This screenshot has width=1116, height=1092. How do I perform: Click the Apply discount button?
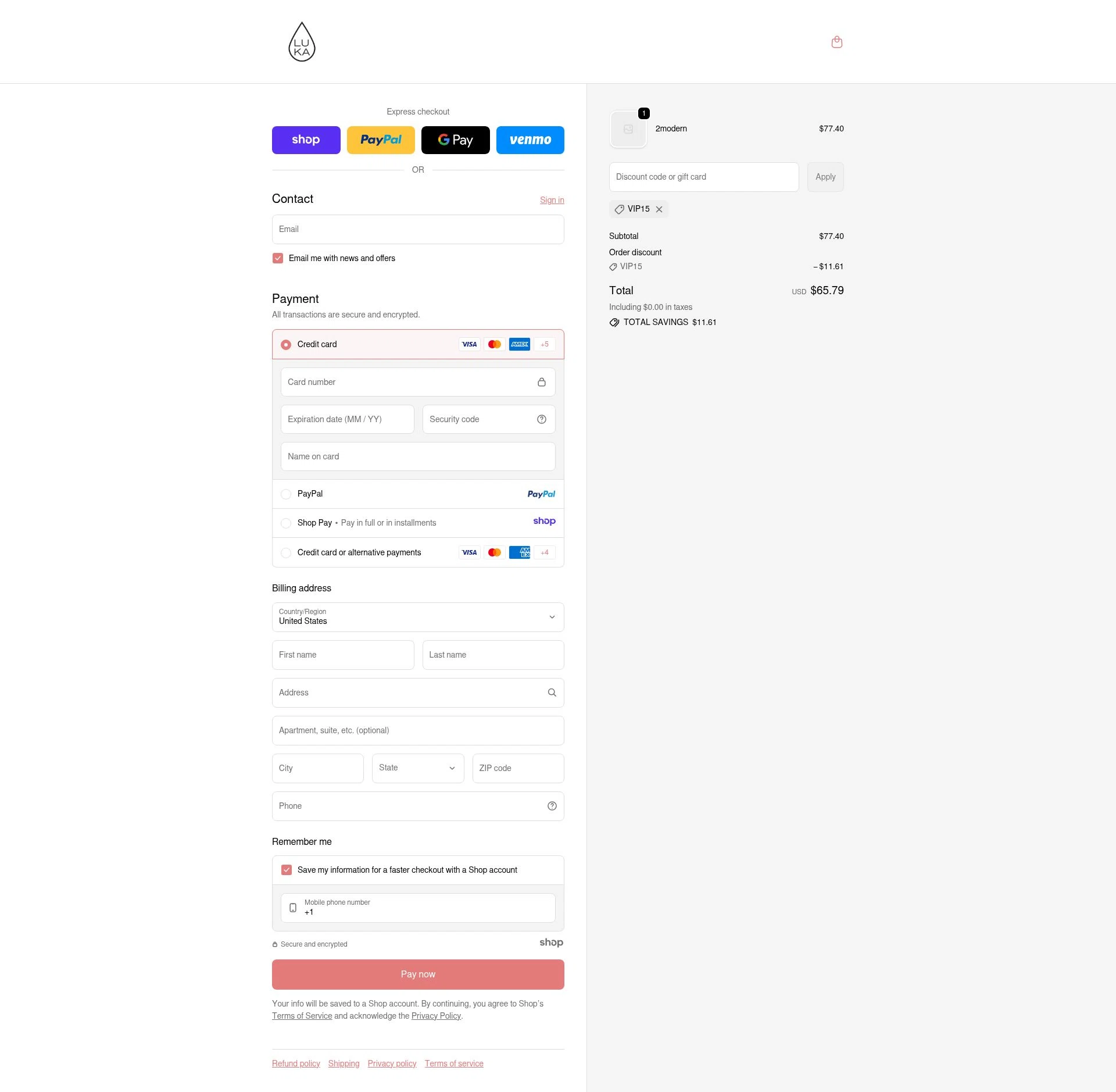(x=825, y=177)
